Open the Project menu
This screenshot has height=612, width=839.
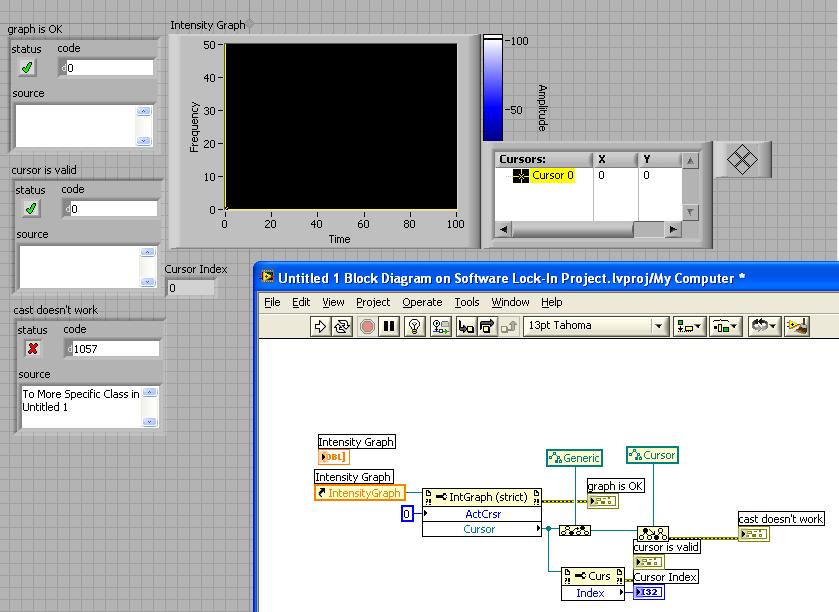click(x=373, y=302)
